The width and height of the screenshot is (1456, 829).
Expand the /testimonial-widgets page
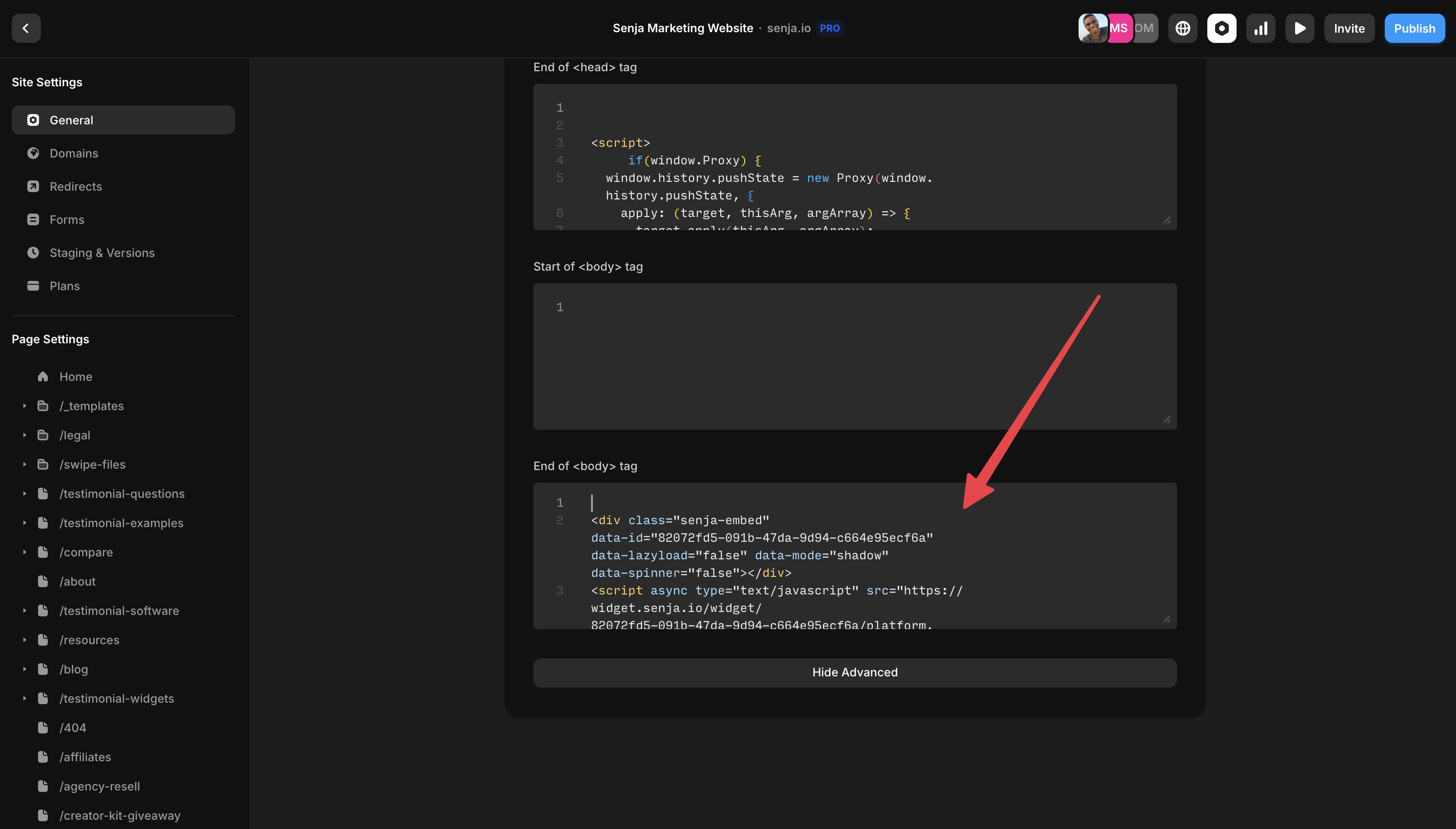pyautogui.click(x=24, y=699)
